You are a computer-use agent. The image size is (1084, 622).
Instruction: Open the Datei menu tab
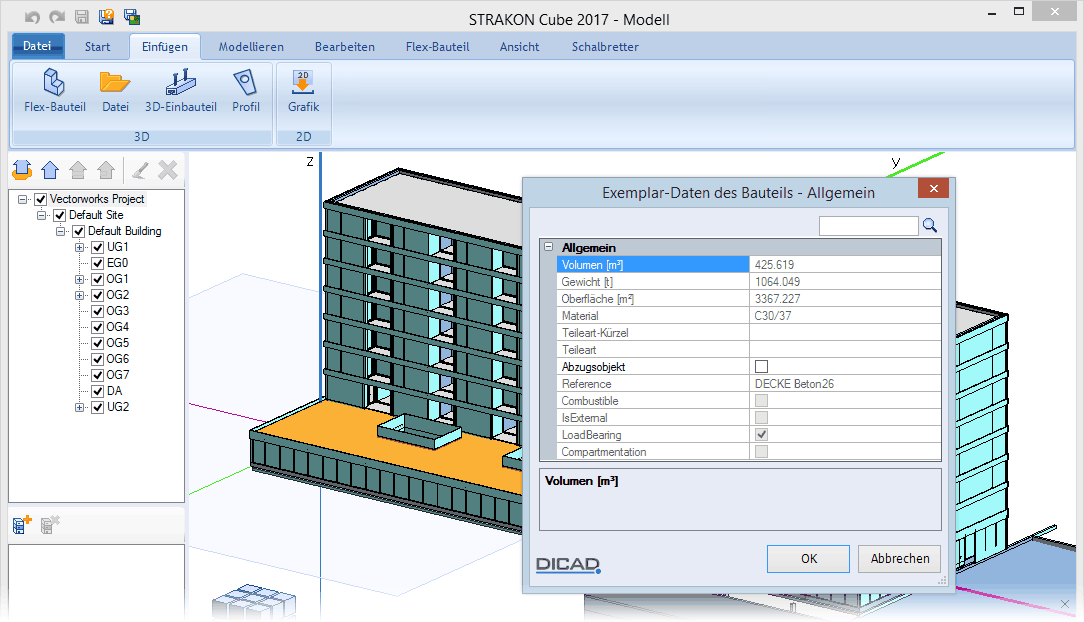pyautogui.click(x=37, y=46)
